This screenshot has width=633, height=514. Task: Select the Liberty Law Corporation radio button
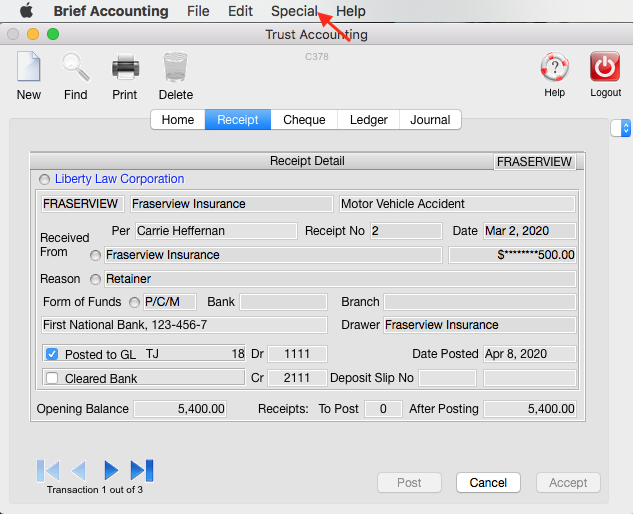coord(44,179)
